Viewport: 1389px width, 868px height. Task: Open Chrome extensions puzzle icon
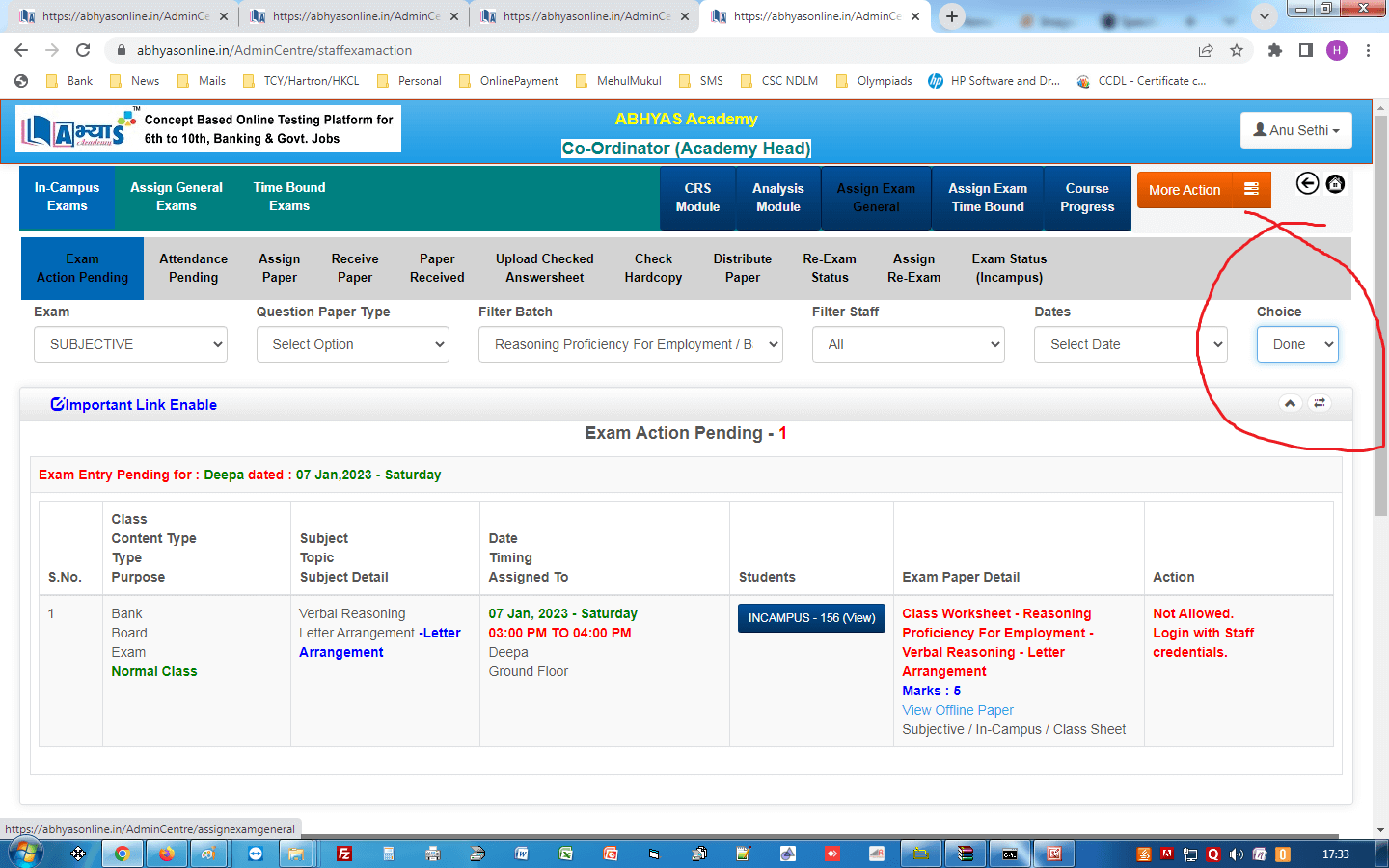tap(1274, 50)
